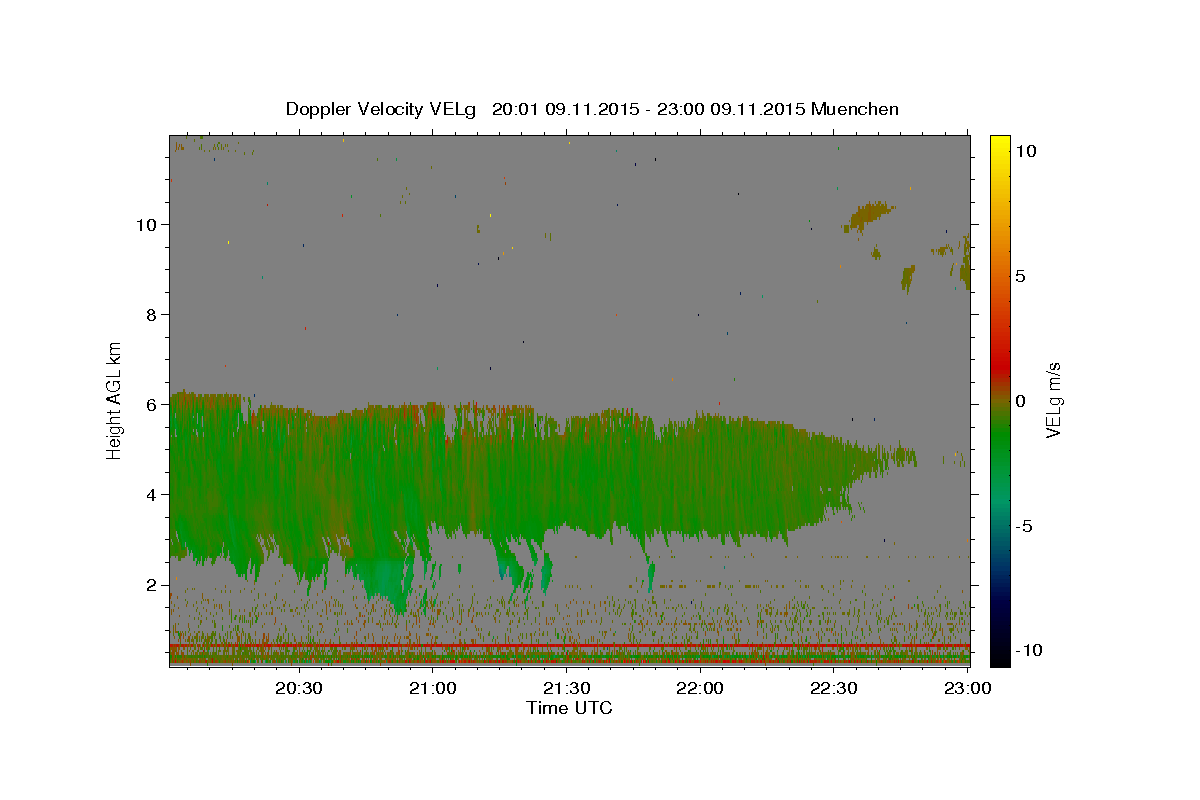1200x800 pixels.
Task: Click the red horizontal line near the ground
Action: pyautogui.click(x=569, y=646)
